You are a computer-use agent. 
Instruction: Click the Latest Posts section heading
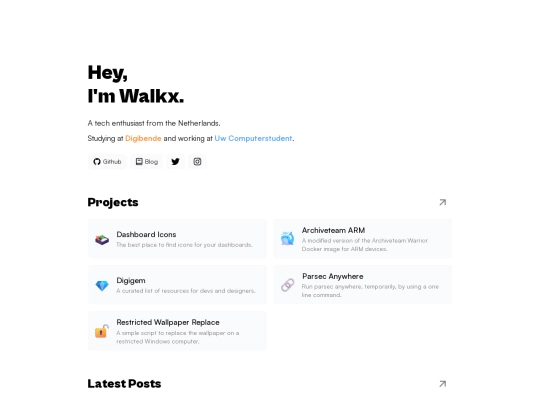(124, 384)
